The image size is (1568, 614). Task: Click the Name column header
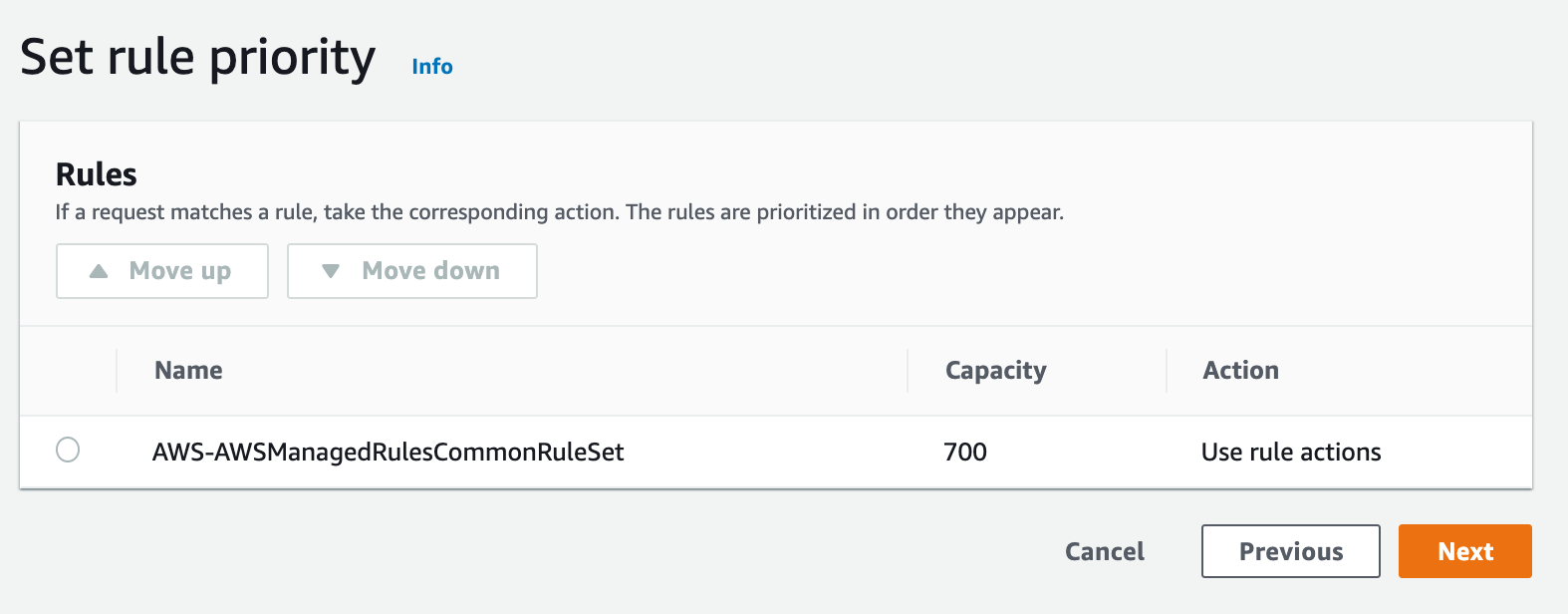tap(188, 371)
